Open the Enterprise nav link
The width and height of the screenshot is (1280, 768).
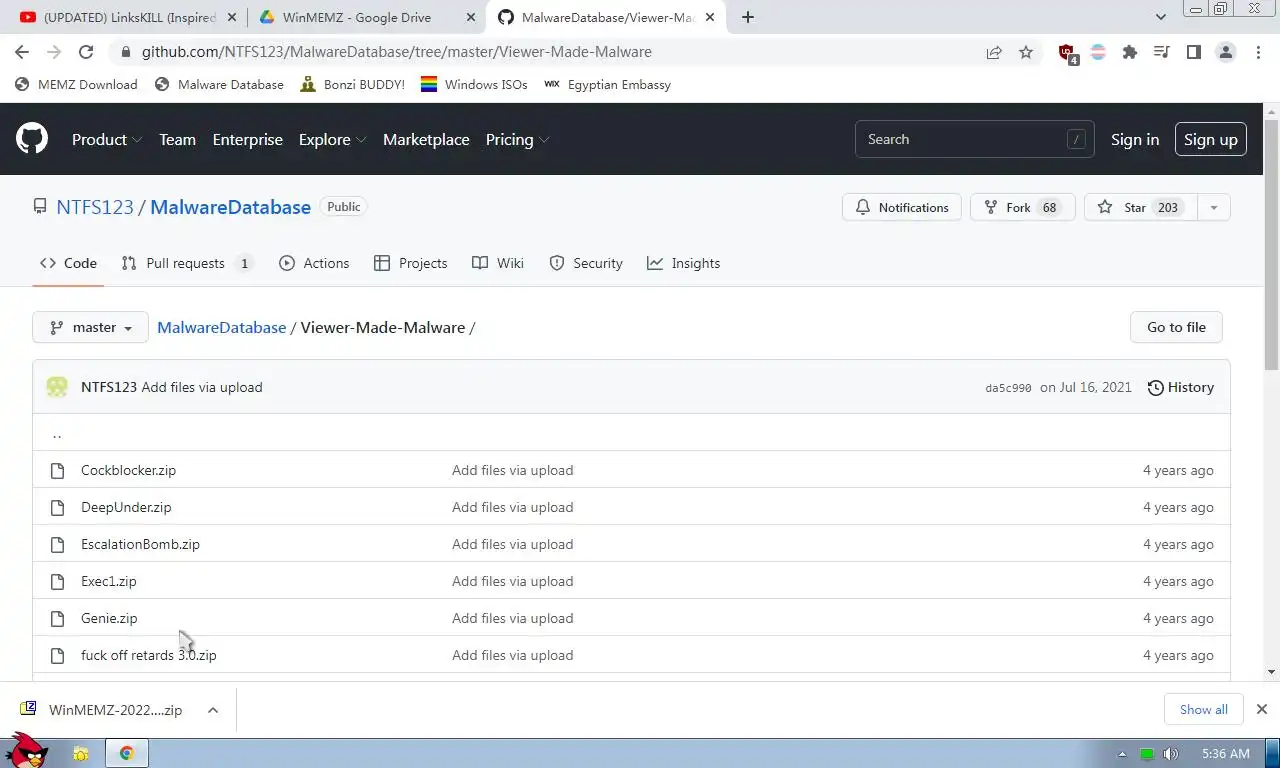pos(247,139)
